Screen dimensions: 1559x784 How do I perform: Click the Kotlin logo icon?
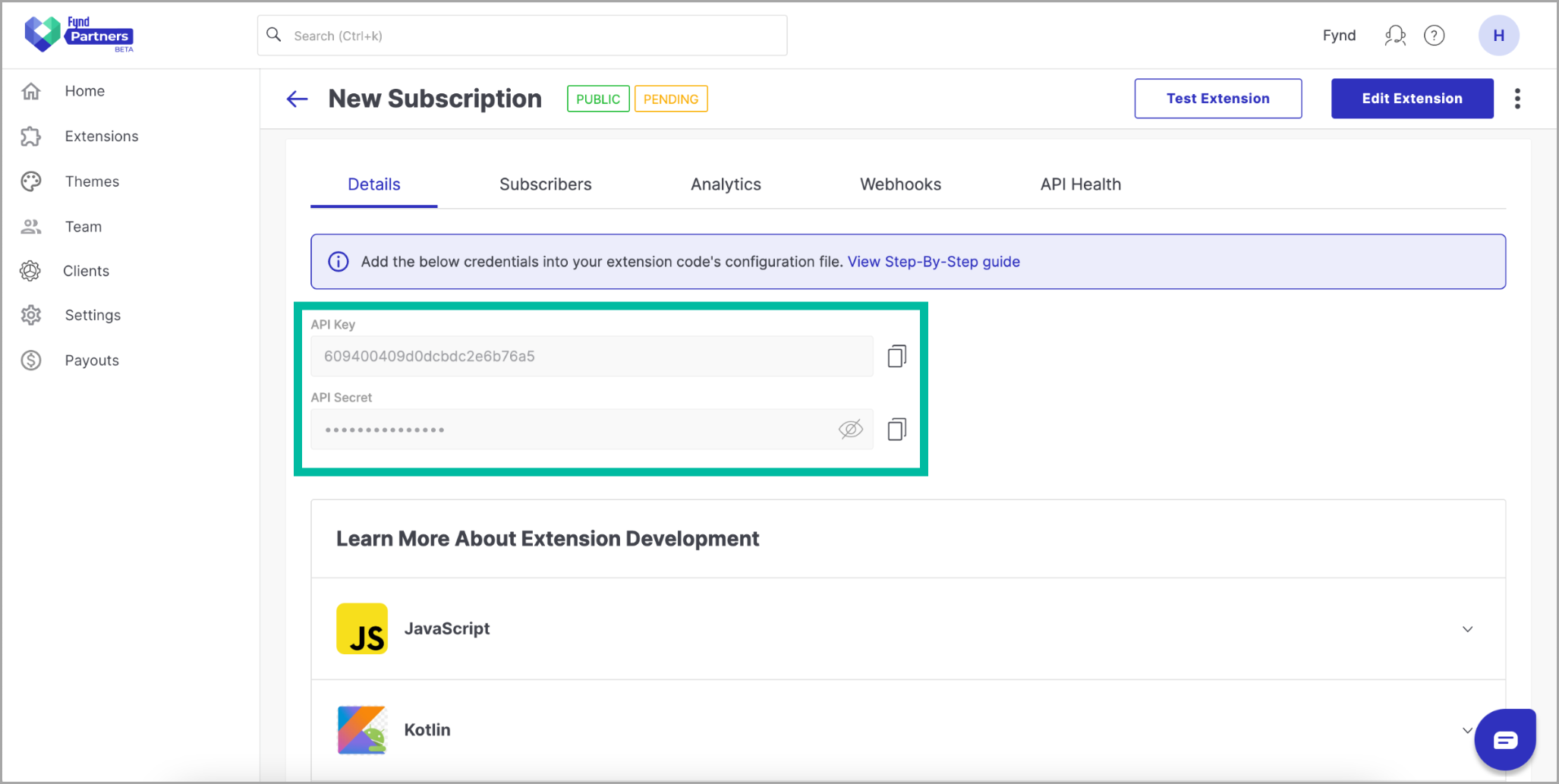point(362,730)
